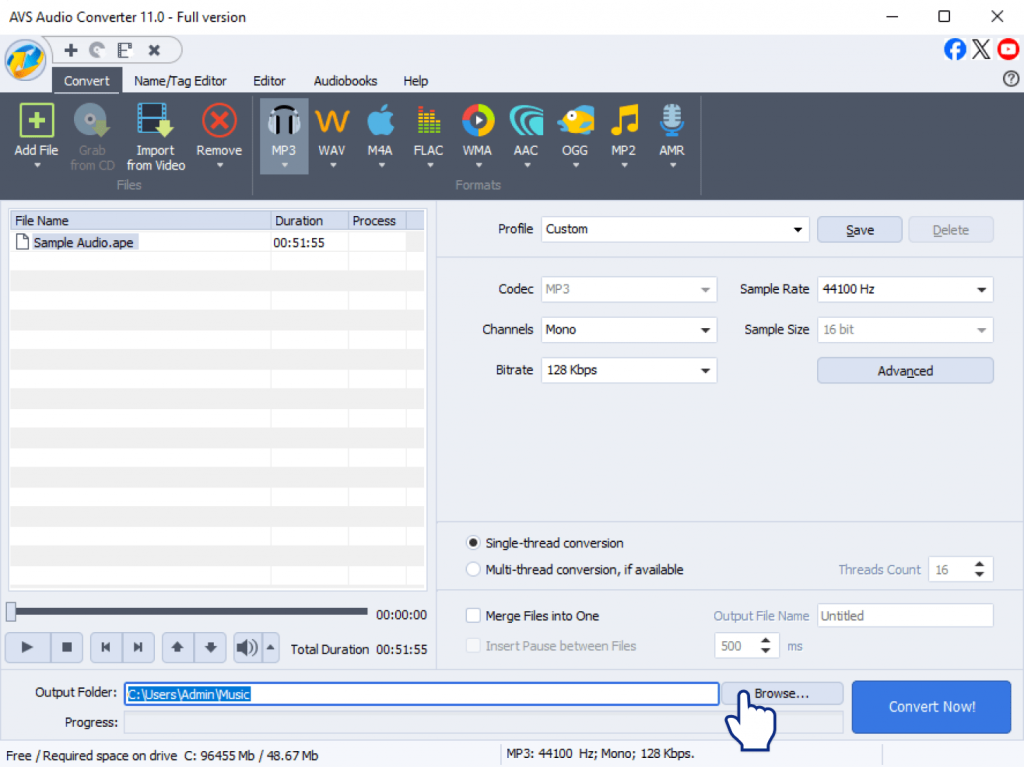Viewport: 1024px width, 767px height.
Task: Select Multi-thread conversion radio button
Action: [x=473, y=570]
